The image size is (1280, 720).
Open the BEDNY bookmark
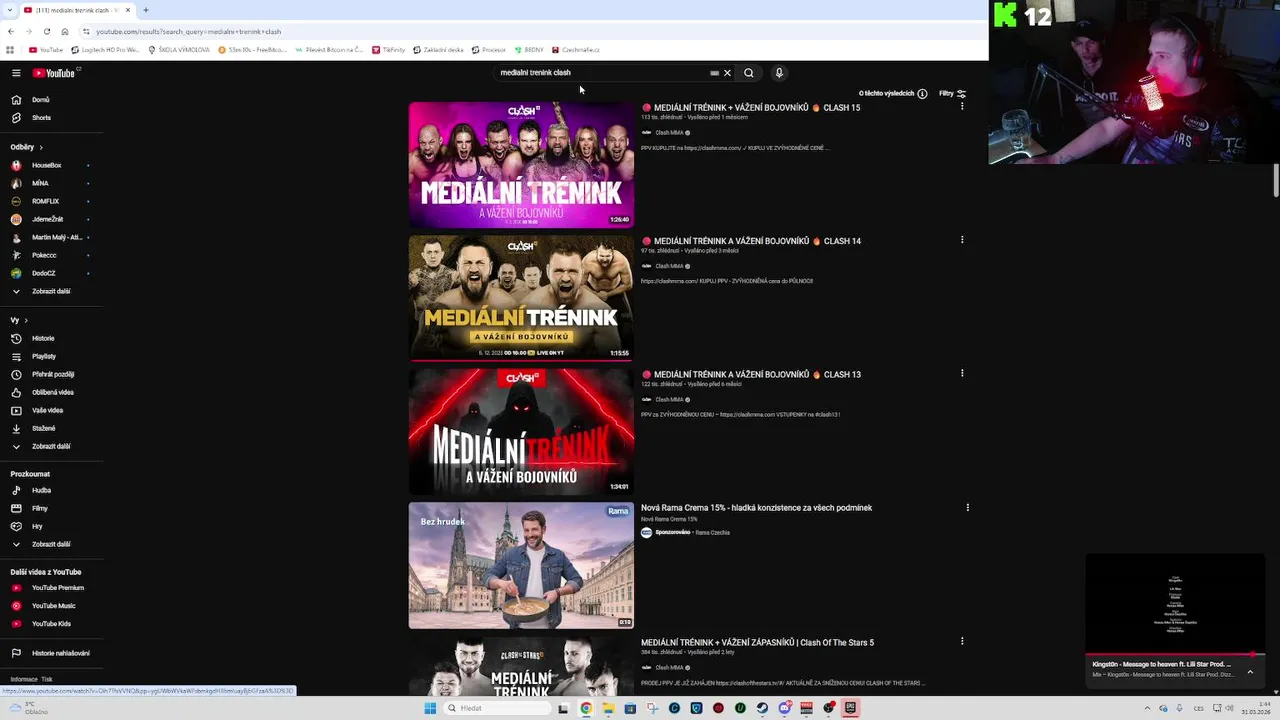529,50
